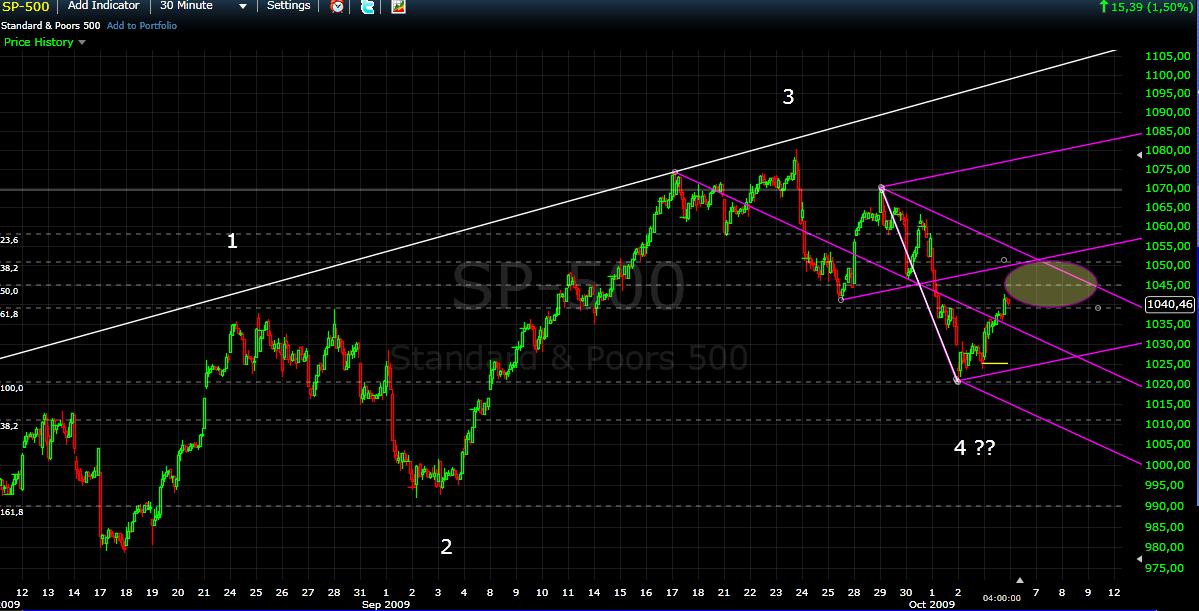Share the chart via Twitter bird icon
This screenshot has width=1199, height=611.
368,7
